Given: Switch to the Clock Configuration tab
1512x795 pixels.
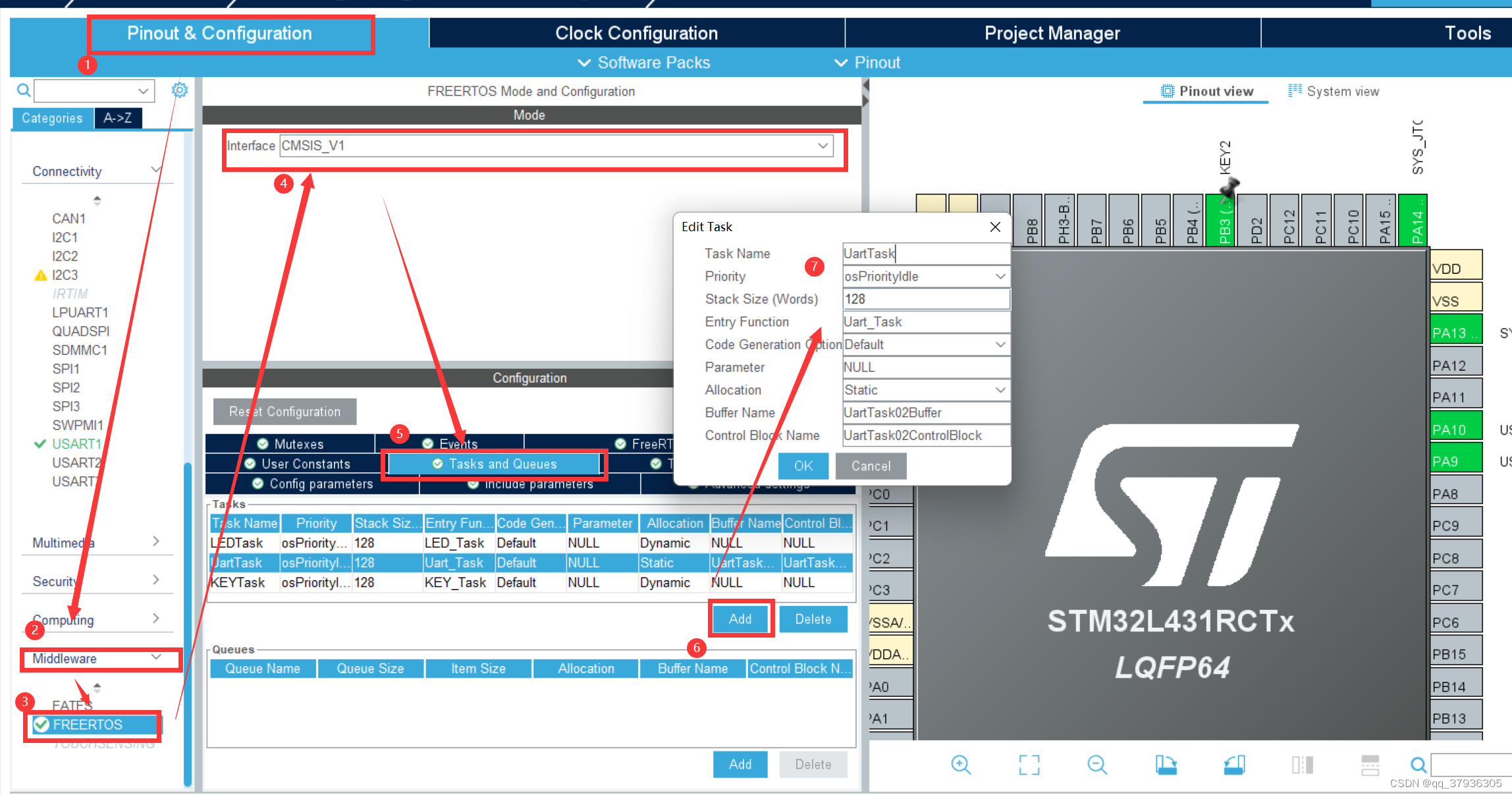Looking at the screenshot, I should tap(636, 33).
